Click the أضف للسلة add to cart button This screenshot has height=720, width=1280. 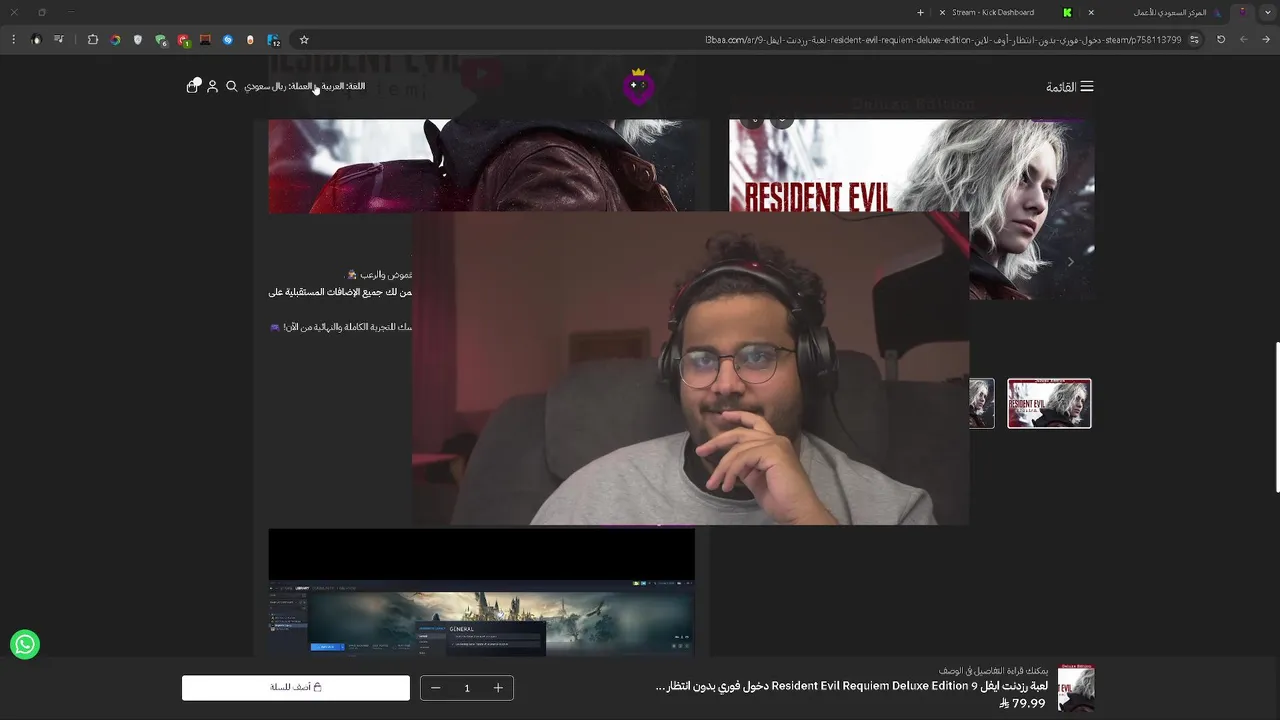pos(296,688)
